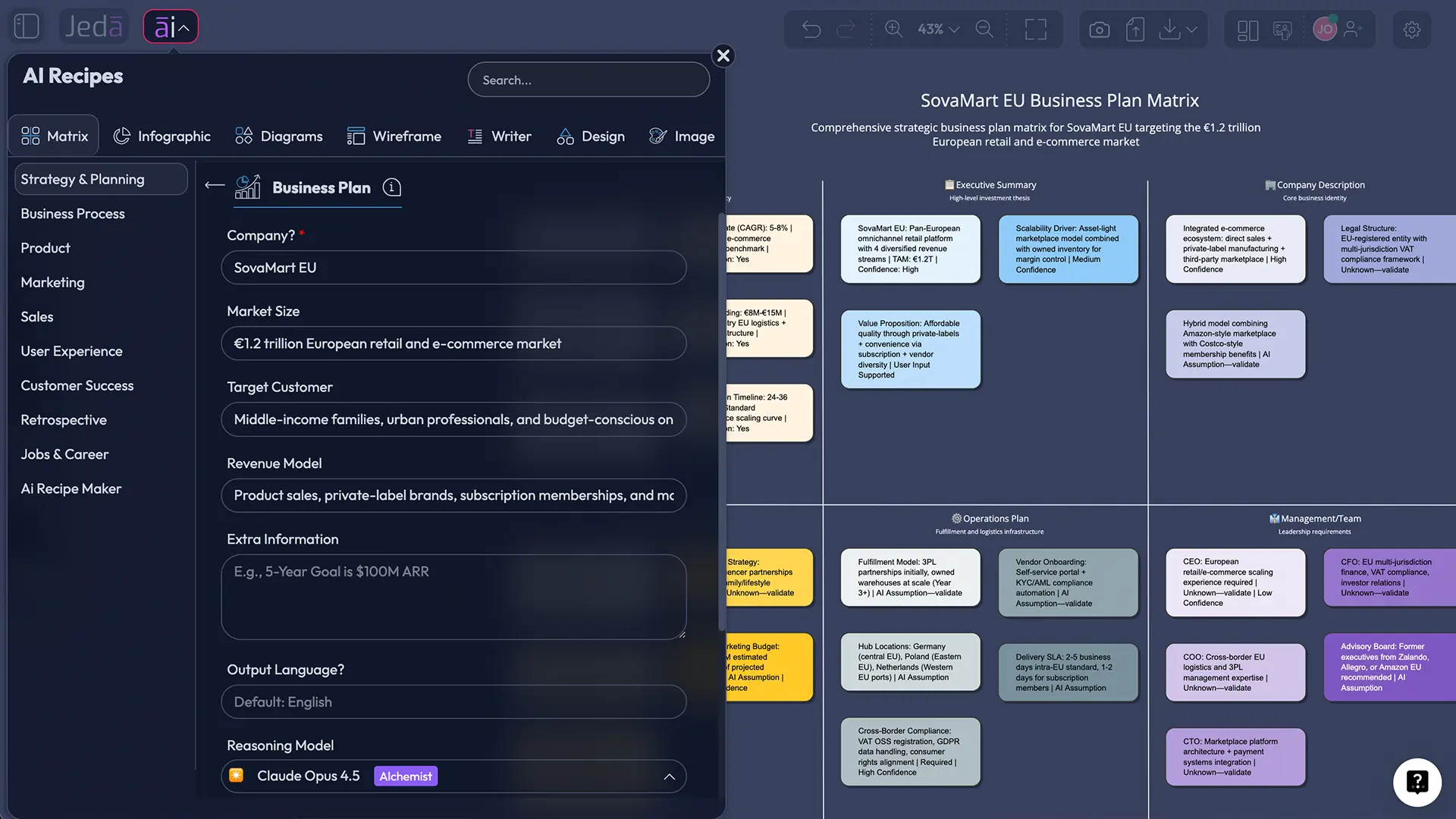
Task: Select the Advisory Board card
Action: 1389,667
